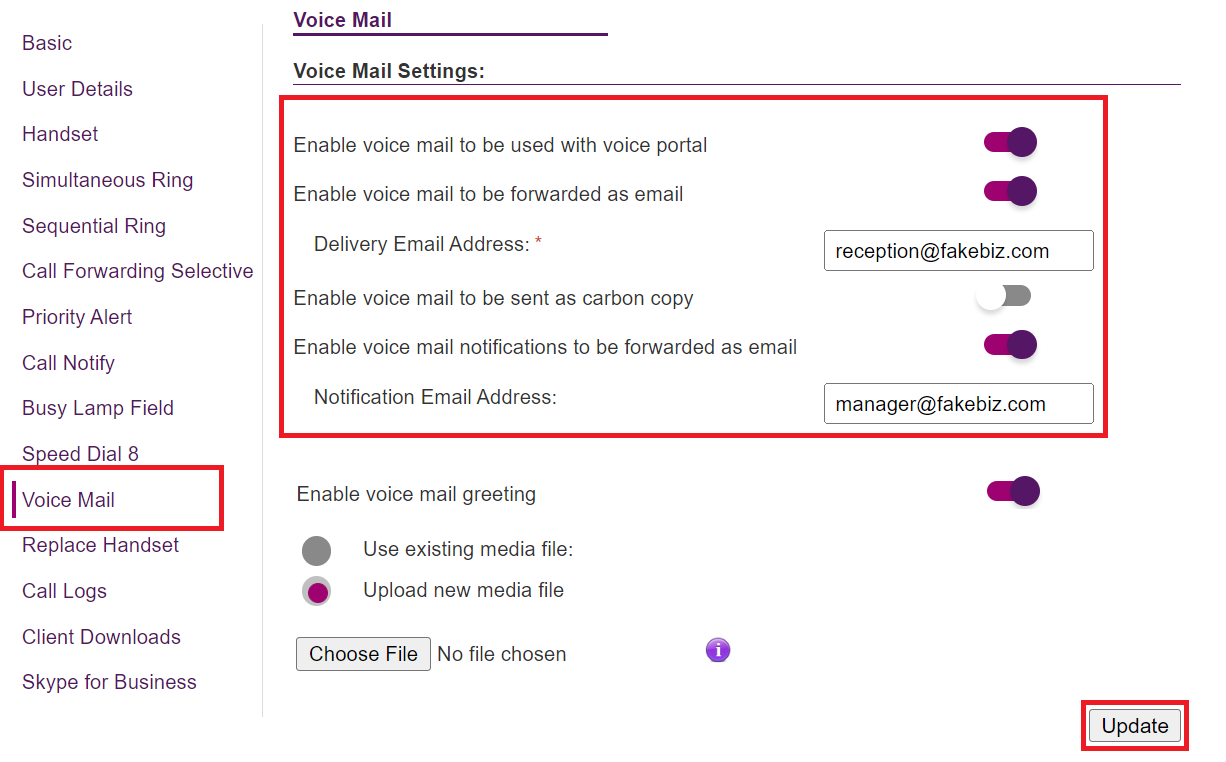Edit the Notification Email Address field
Viewport: 1226px width, 762px height.
[957, 403]
